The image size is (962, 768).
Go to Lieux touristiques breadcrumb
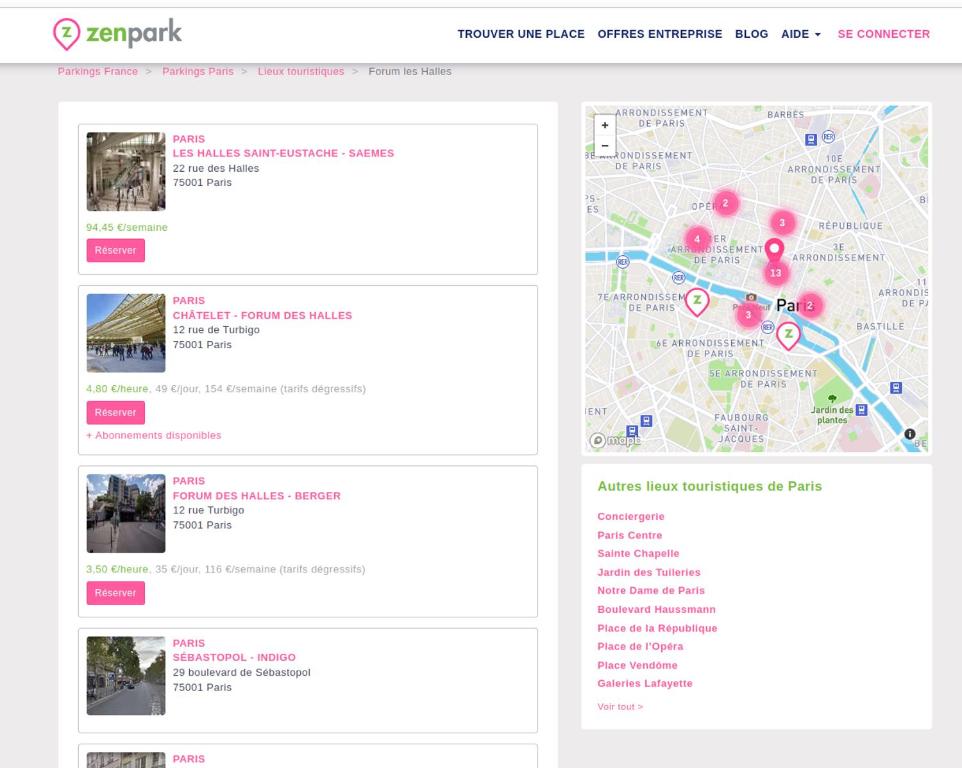pyautogui.click(x=301, y=71)
